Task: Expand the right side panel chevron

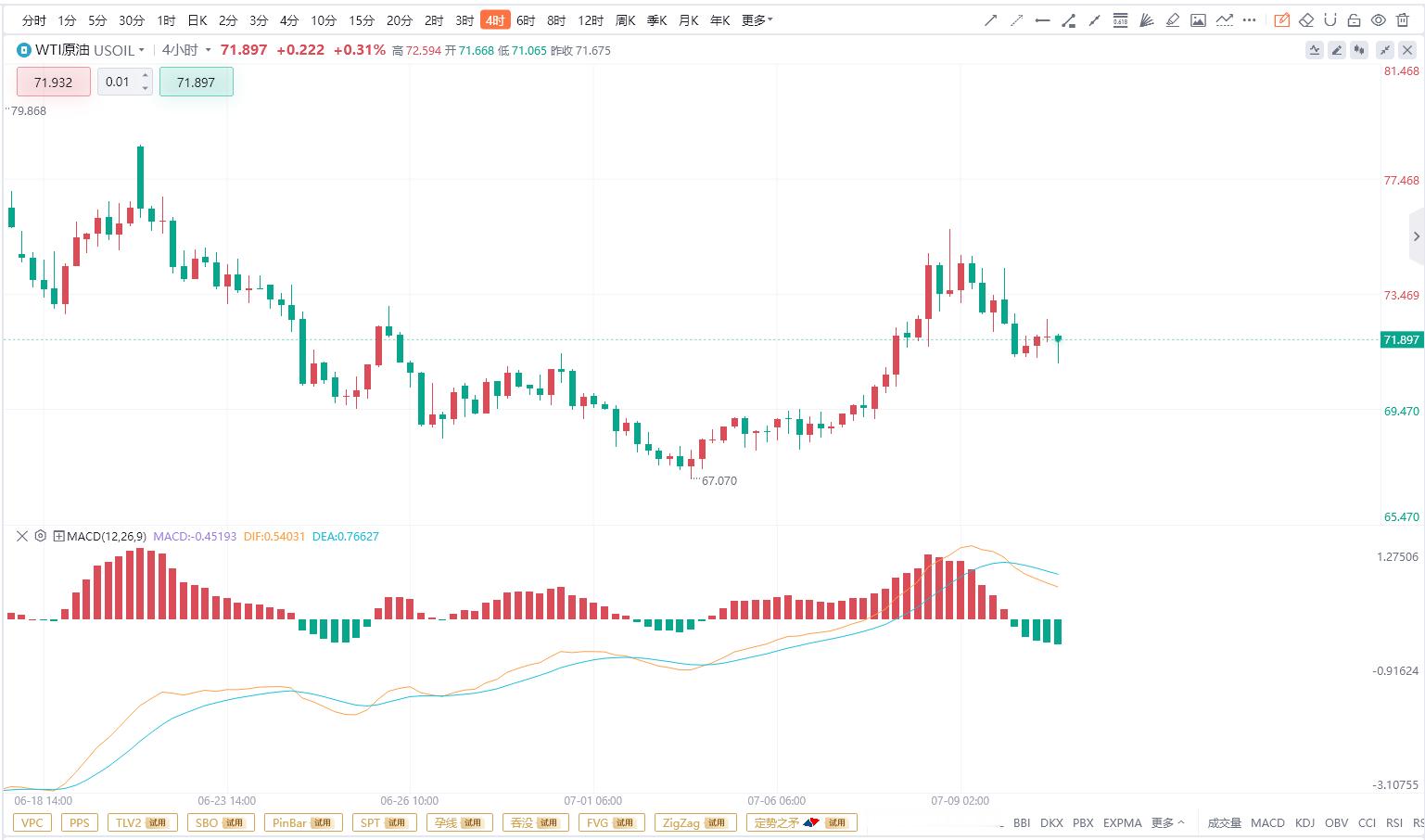Action: tap(1416, 236)
